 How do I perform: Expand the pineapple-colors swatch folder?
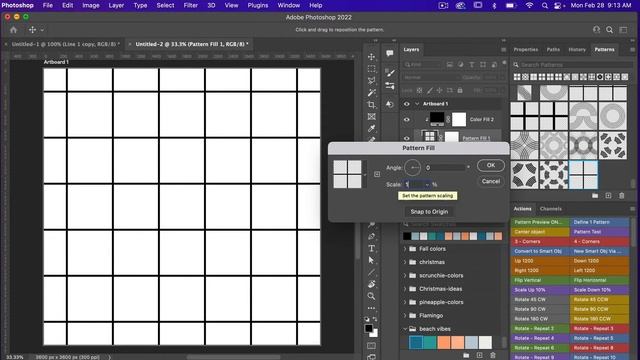[x=405, y=302]
